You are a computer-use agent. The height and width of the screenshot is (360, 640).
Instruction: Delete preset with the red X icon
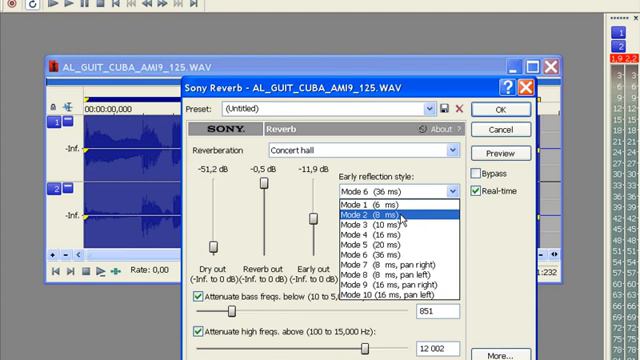(459, 109)
